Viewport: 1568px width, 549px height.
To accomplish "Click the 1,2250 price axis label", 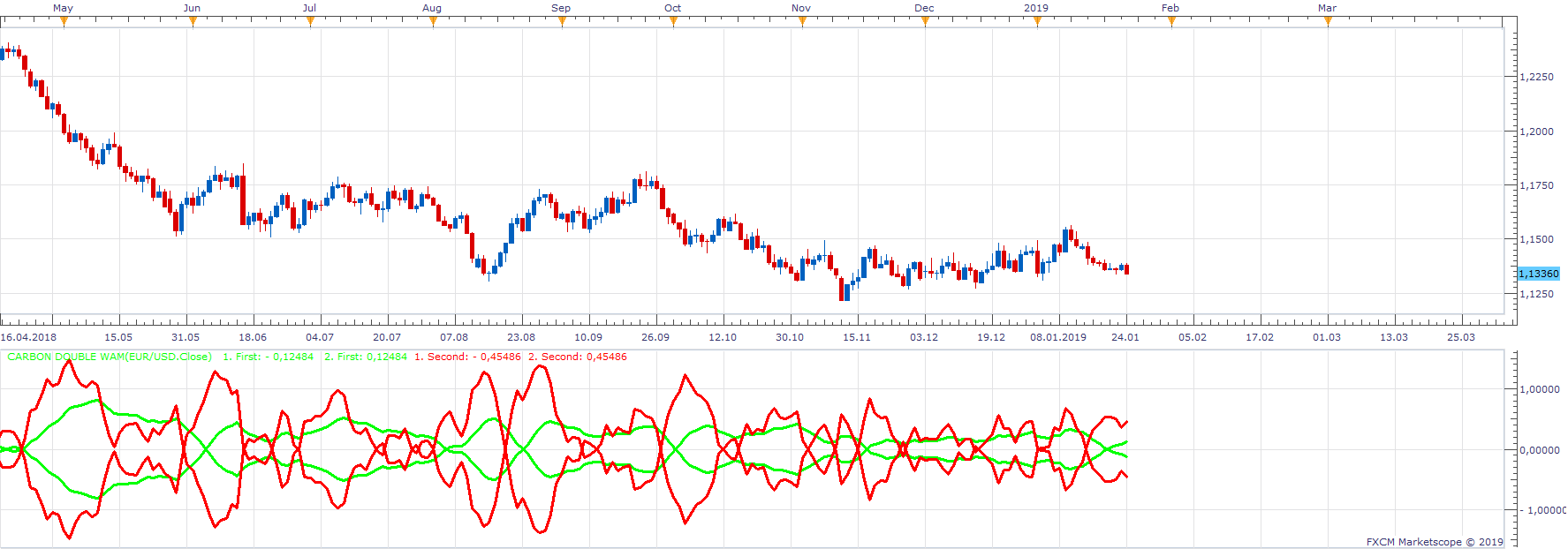I will (1536, 77).
